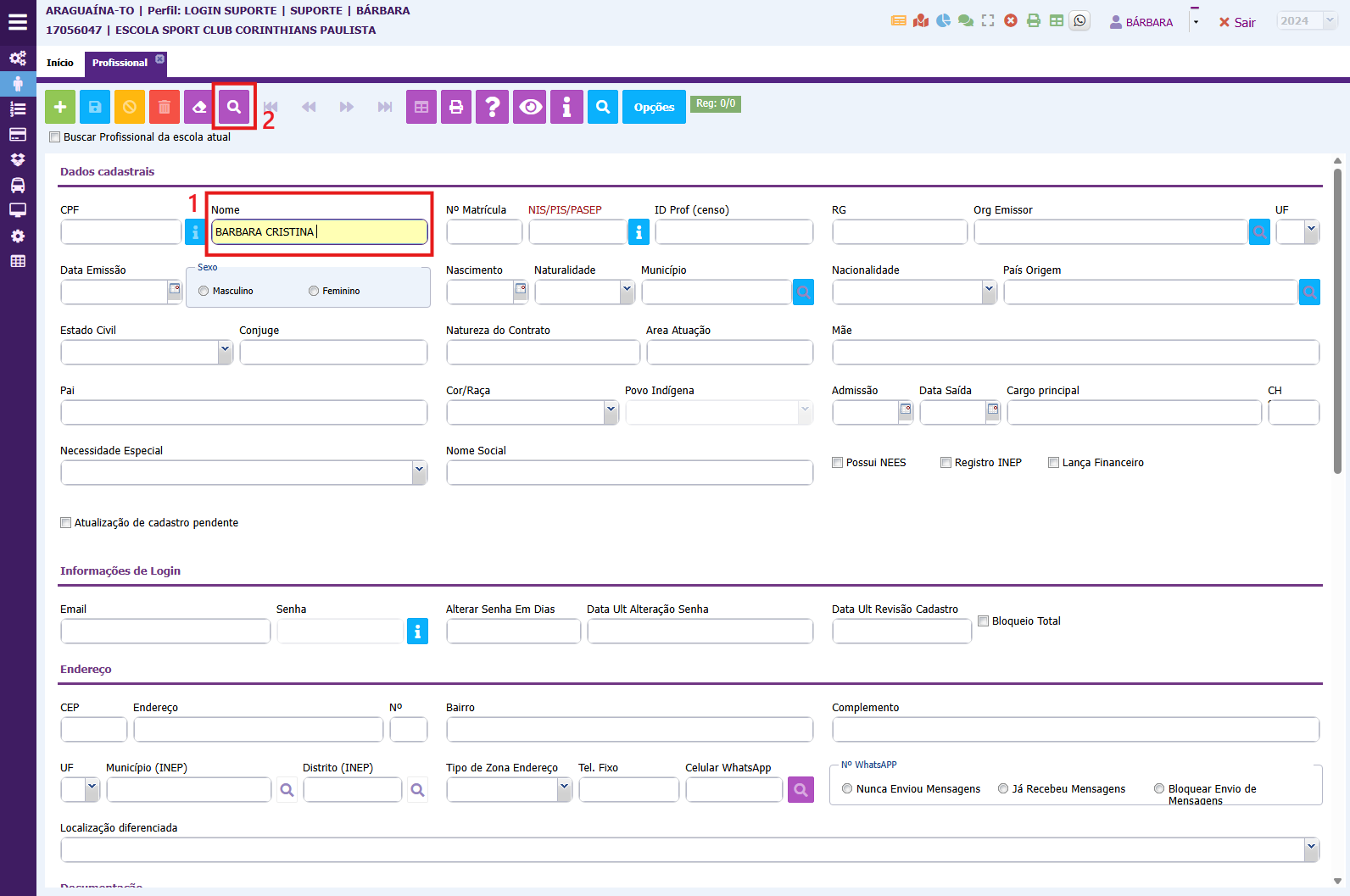Click the green add new record icon
1350x896 pixels.
(60, 107)
